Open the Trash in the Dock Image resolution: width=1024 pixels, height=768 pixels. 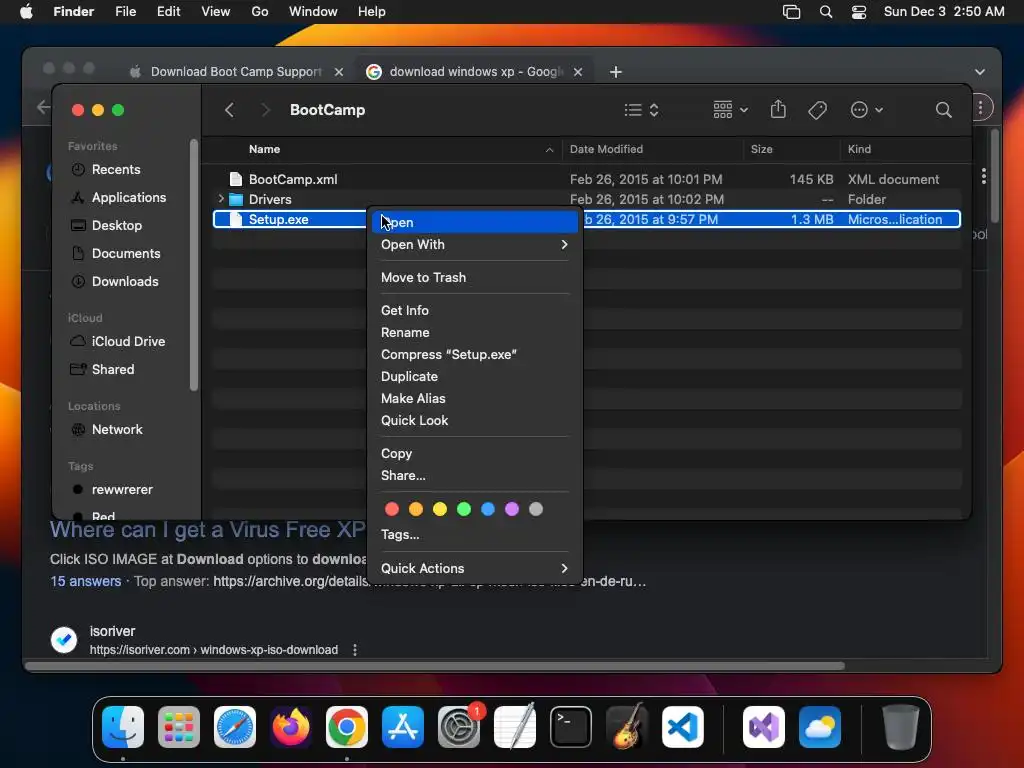pyautogui.click(x=901, y=727)
